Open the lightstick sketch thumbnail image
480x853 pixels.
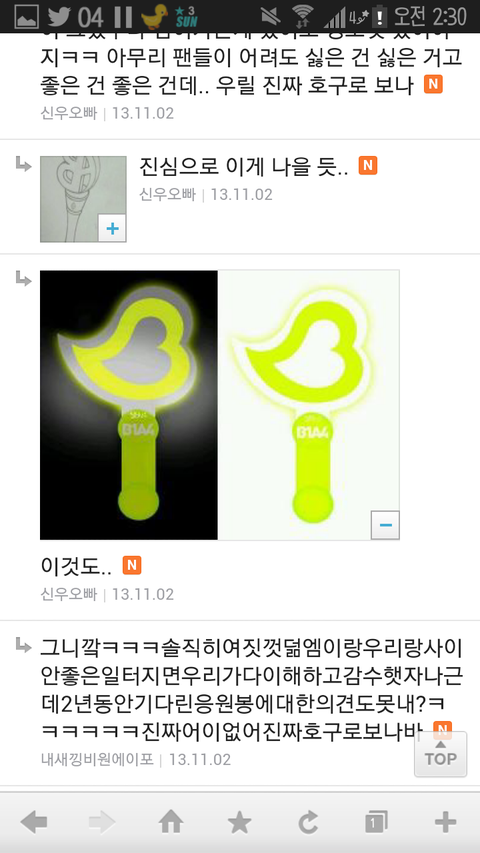pyautogui.click(x=83, y=199)
